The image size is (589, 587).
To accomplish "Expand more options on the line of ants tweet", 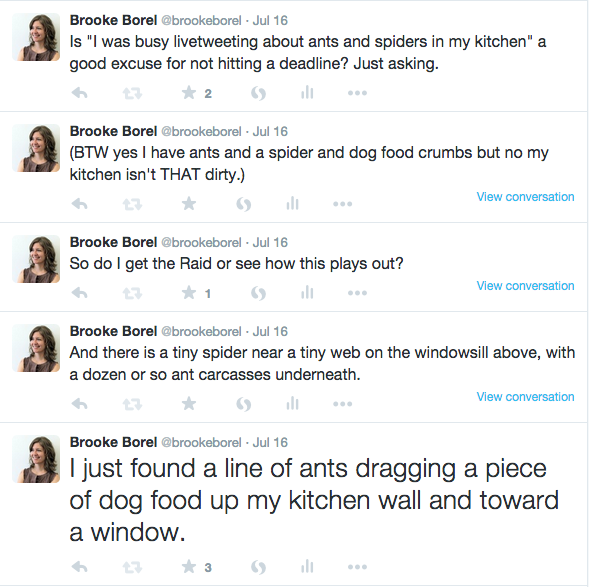I will pyautogui.click(x=357, y=567).
